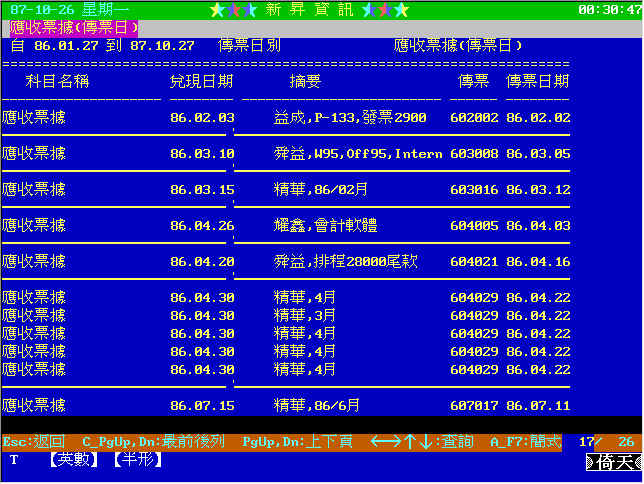This screenshot has width=644, height=484.
Task: Select voucher number 604021
Action: point(474,262)
